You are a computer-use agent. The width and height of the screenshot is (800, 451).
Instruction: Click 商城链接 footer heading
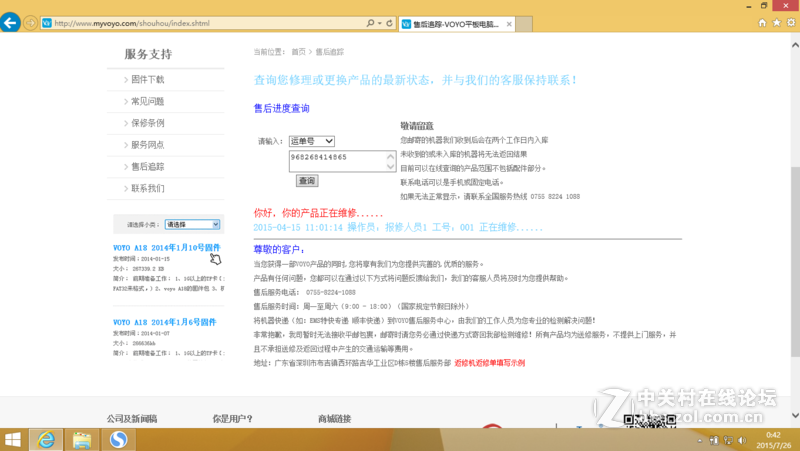(334, 419)
